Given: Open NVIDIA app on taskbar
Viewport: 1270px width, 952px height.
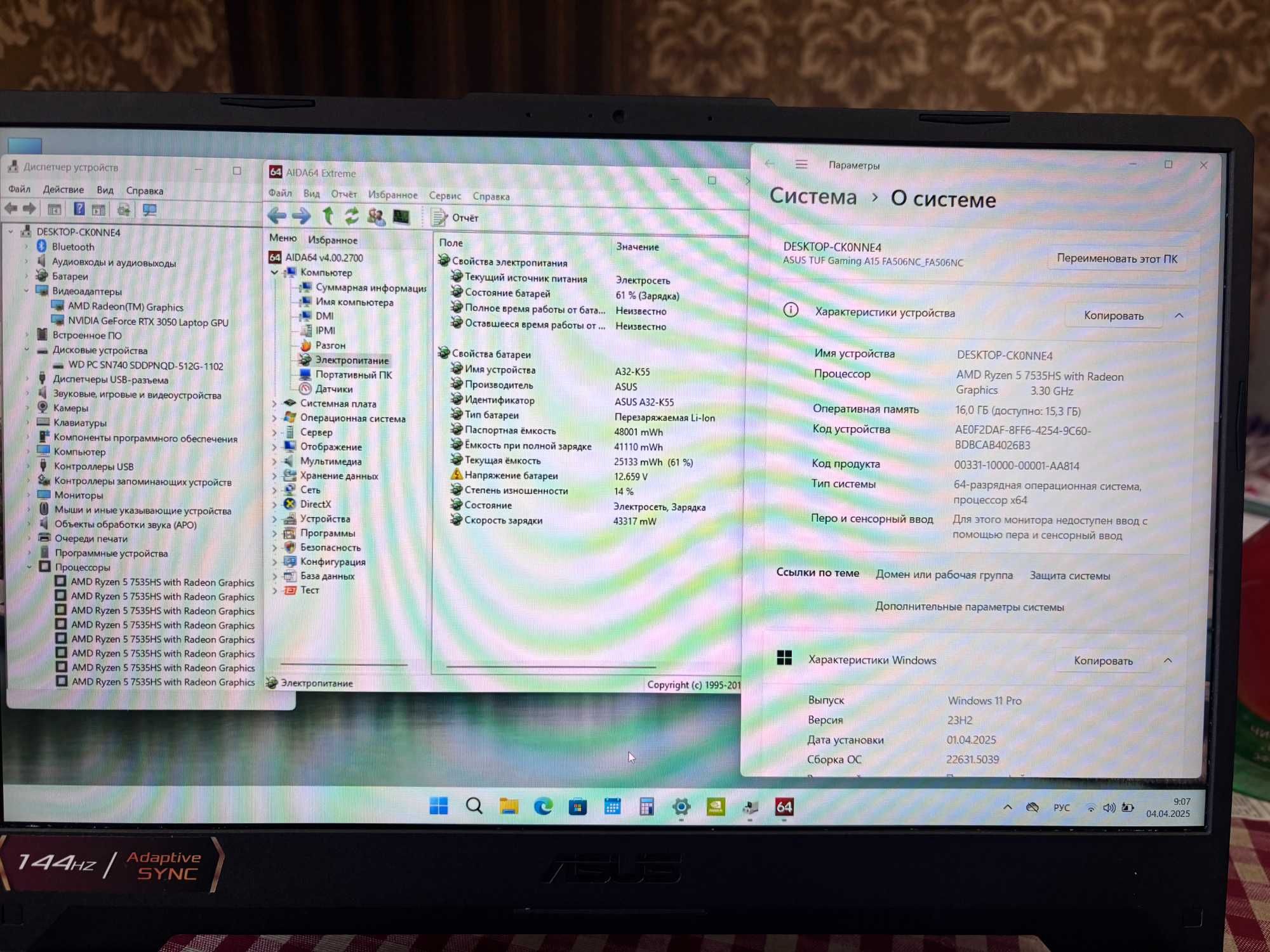Looking at the screenshot, I should click(716, 807).
